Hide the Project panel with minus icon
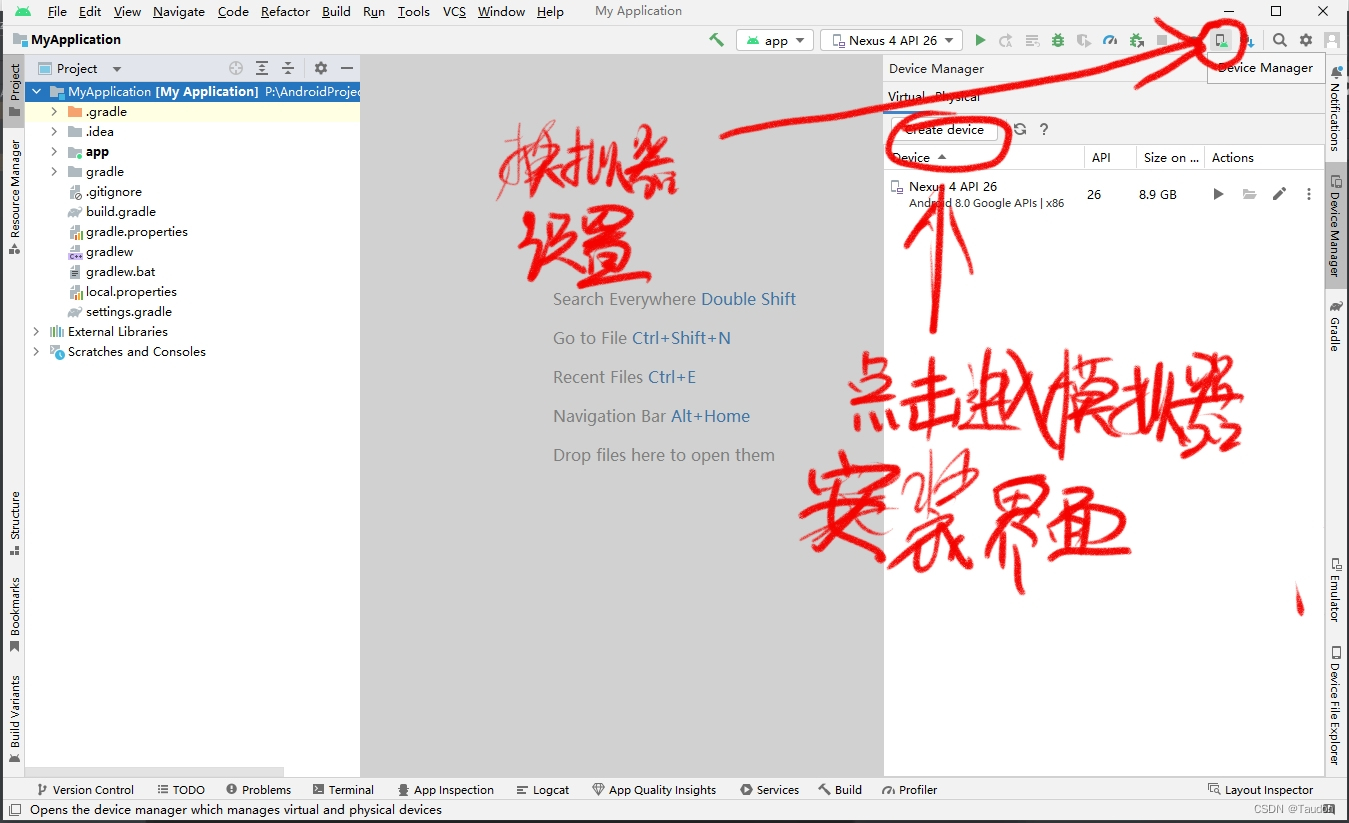The width and height of the screenshot is (1349, 823). (x=347, y=68)
